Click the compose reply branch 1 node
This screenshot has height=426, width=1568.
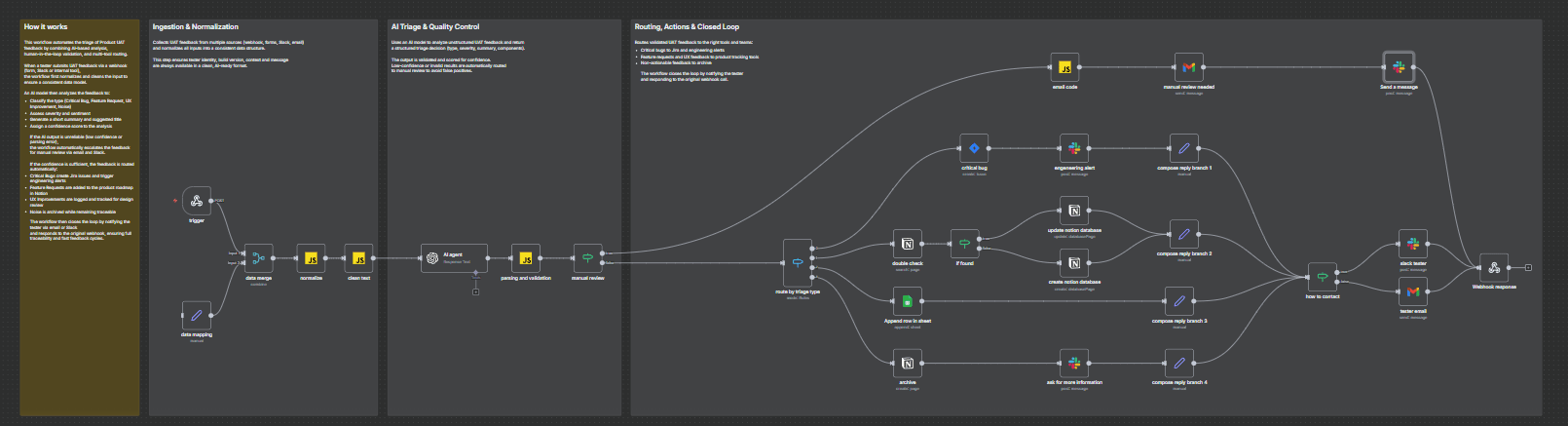[x=1183, y=148]
